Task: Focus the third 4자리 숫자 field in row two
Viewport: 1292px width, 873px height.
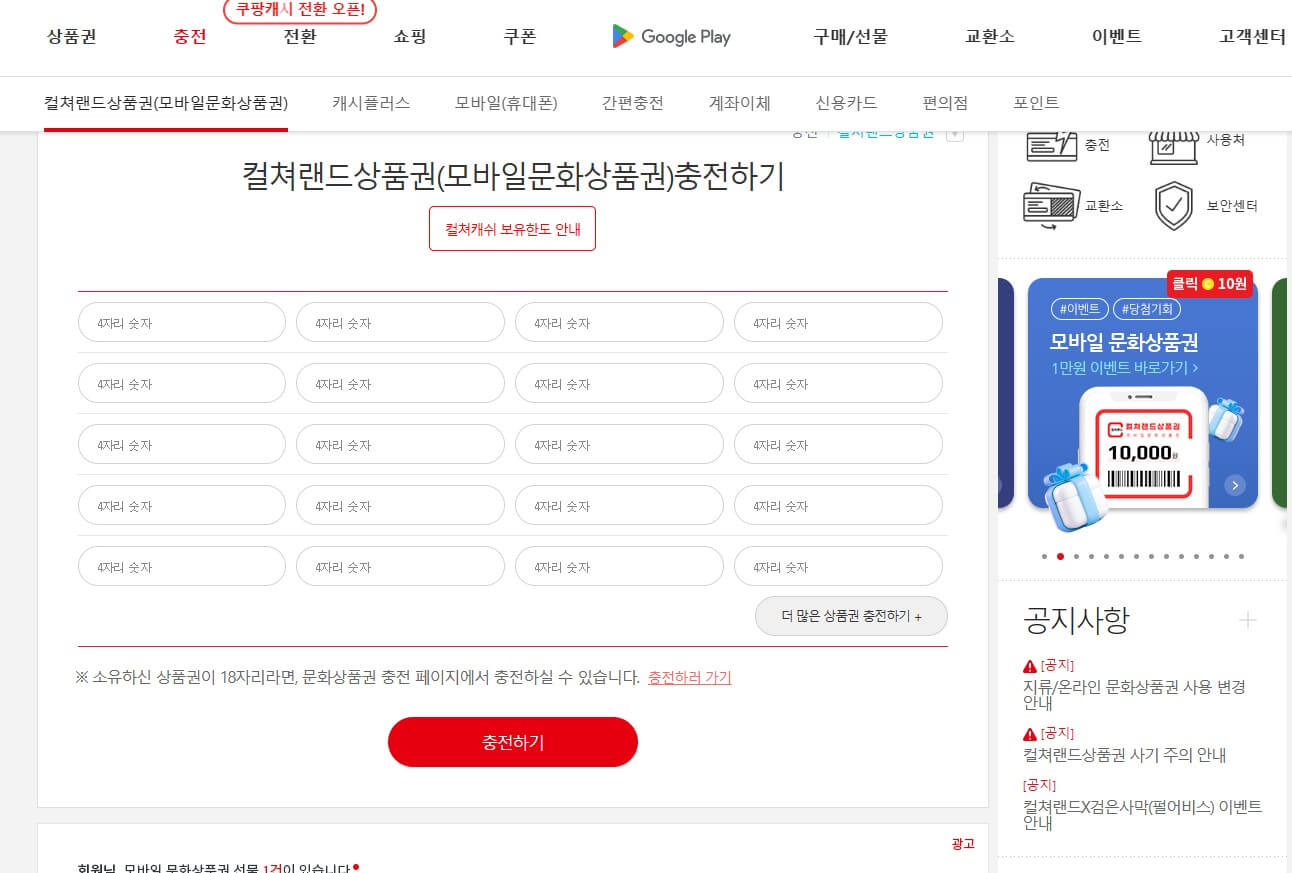Action: tap(619, 384)
